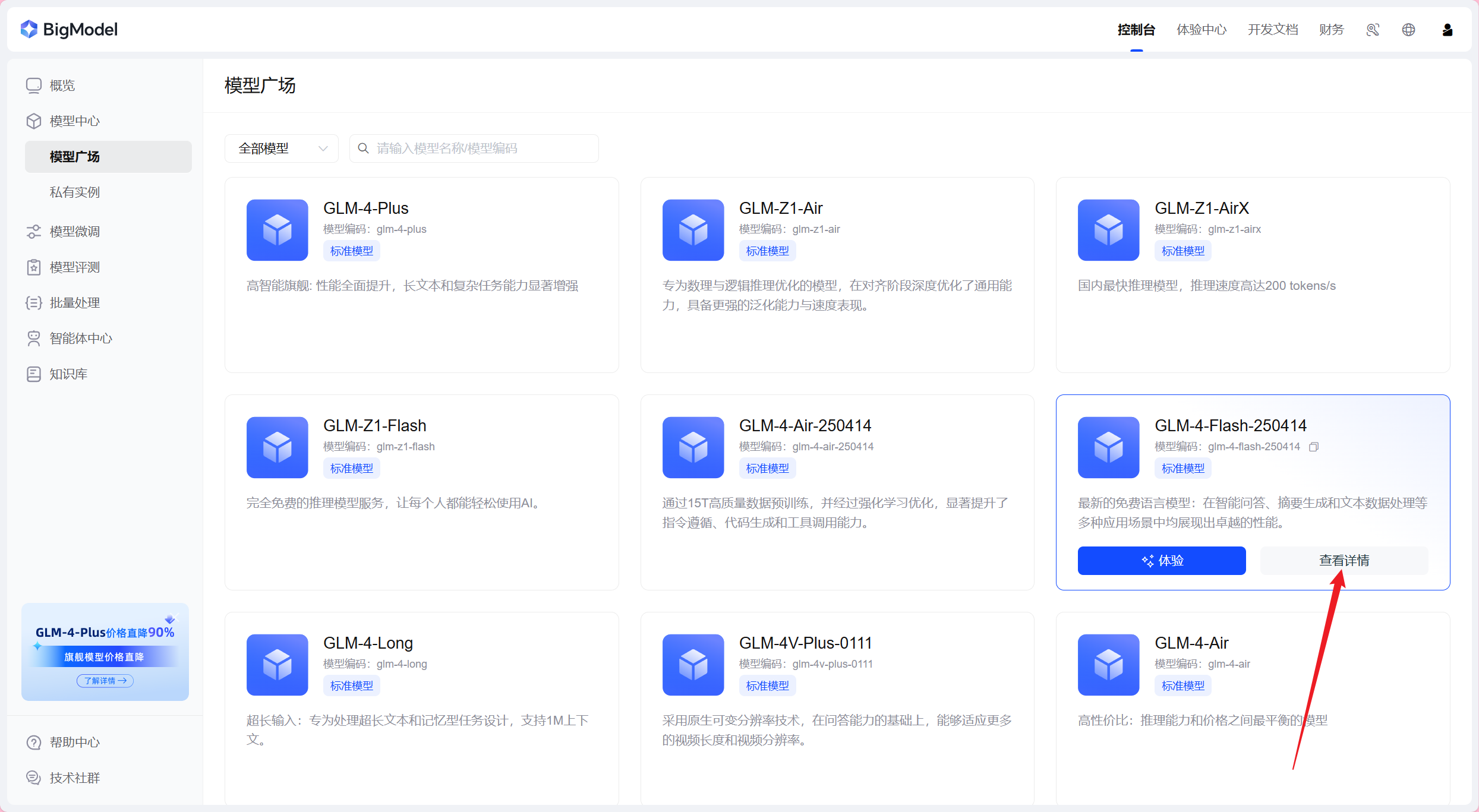
Task: Click the 智能体中心 robot icon
Action: coord(34,339)
